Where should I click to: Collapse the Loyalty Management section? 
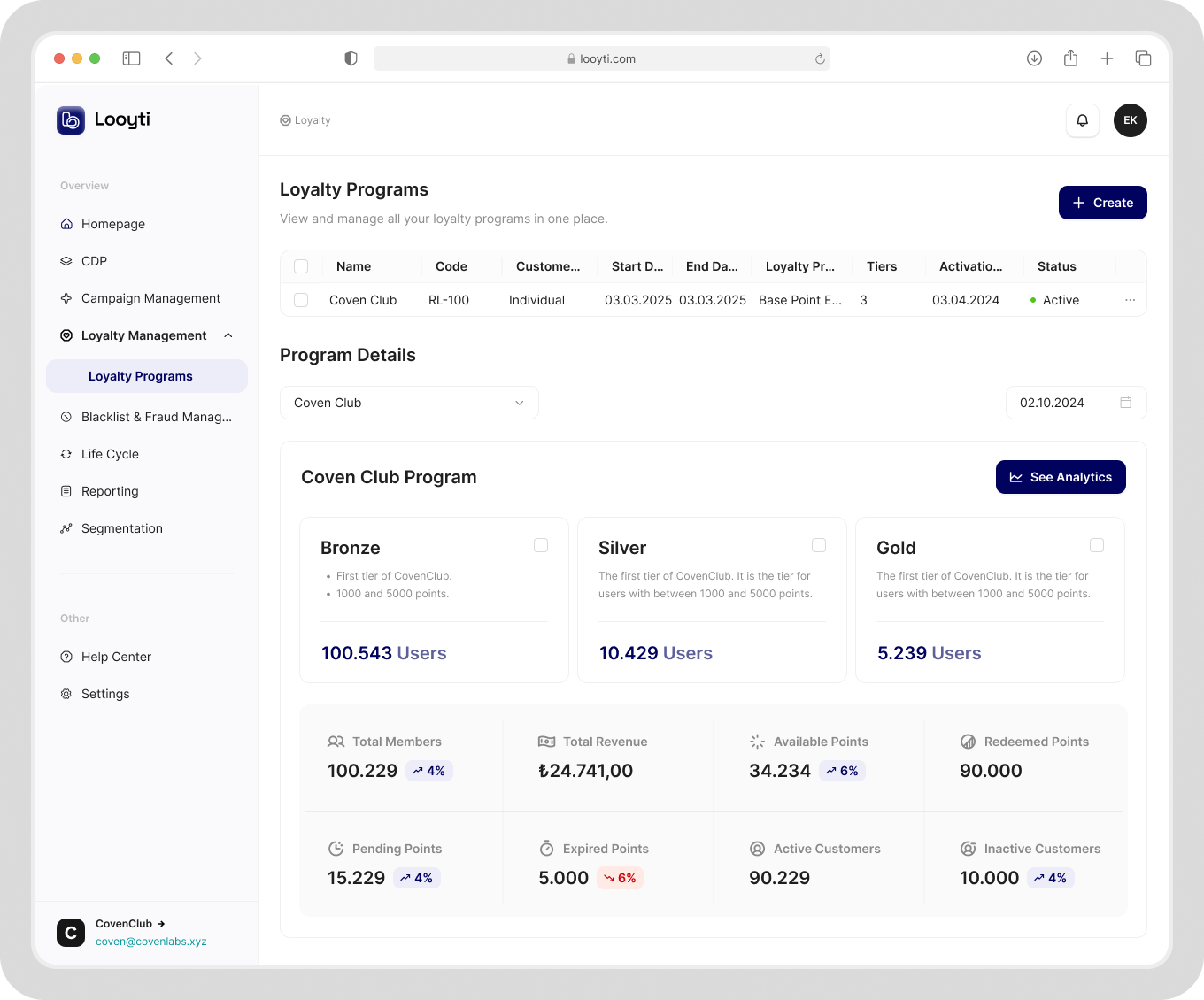[228, 335]
